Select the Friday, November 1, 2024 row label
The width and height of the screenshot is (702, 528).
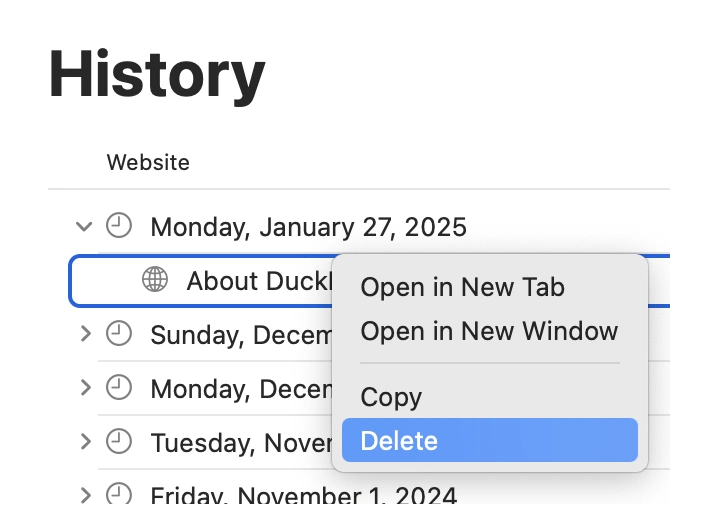click(x=303, y=495)
